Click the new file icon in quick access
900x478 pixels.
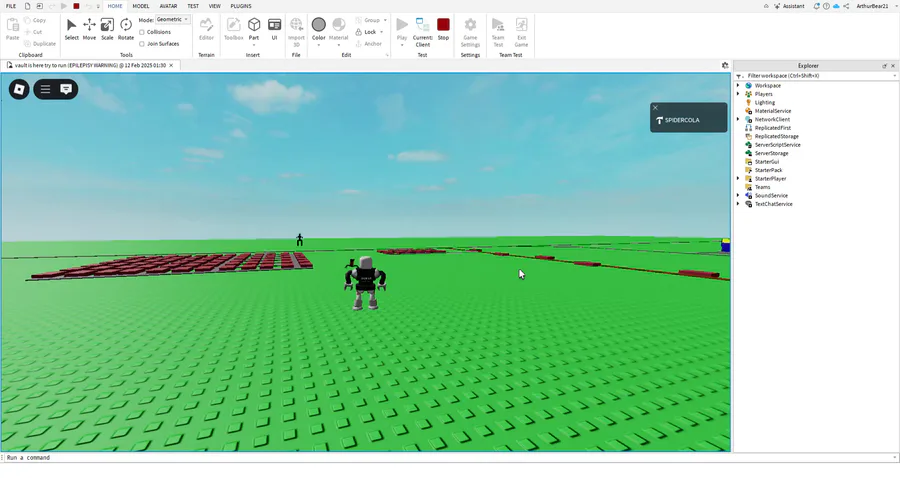(x=27, y=6)
